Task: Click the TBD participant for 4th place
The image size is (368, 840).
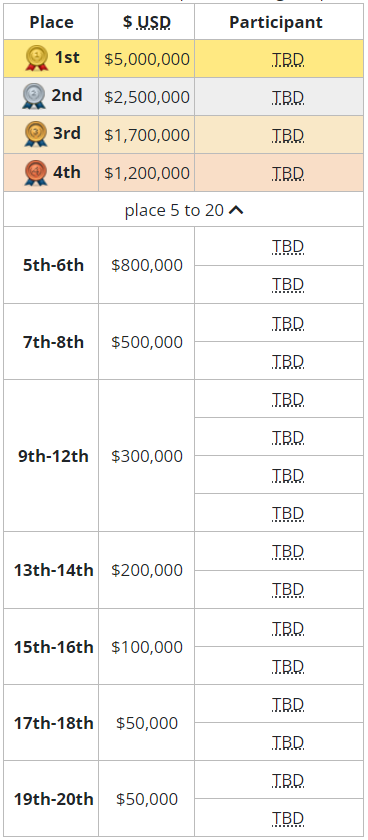Action: 288,174
